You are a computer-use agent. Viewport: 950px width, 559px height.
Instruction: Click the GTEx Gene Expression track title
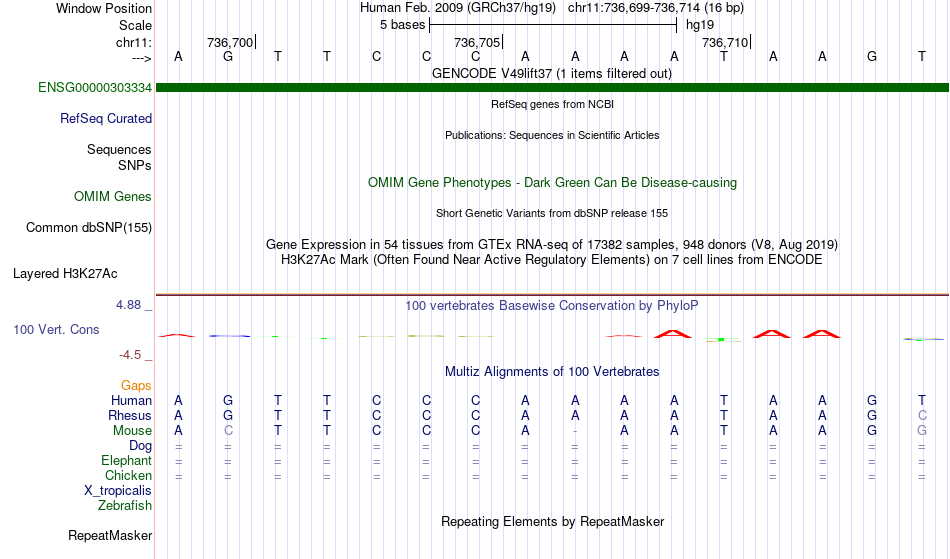tap(552, 245)
